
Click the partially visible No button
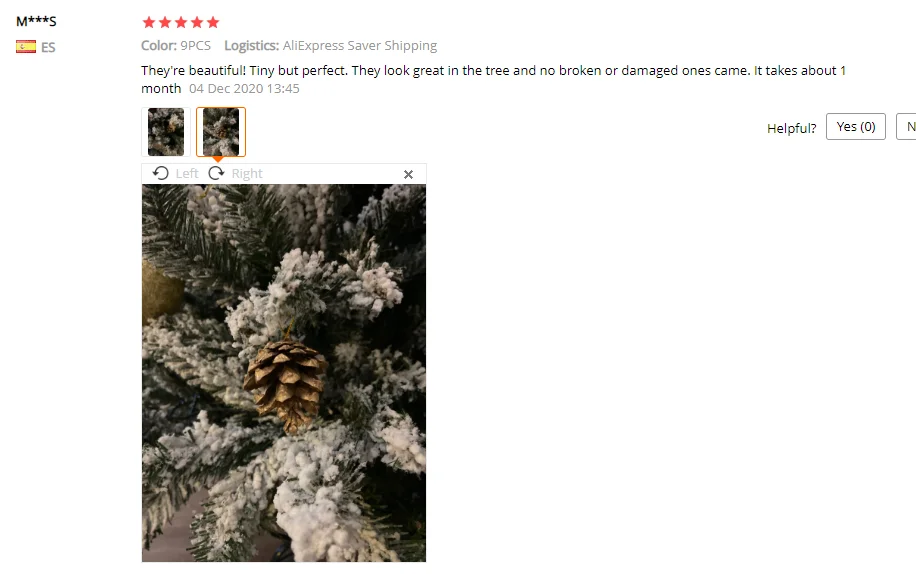tap(907, 127)
